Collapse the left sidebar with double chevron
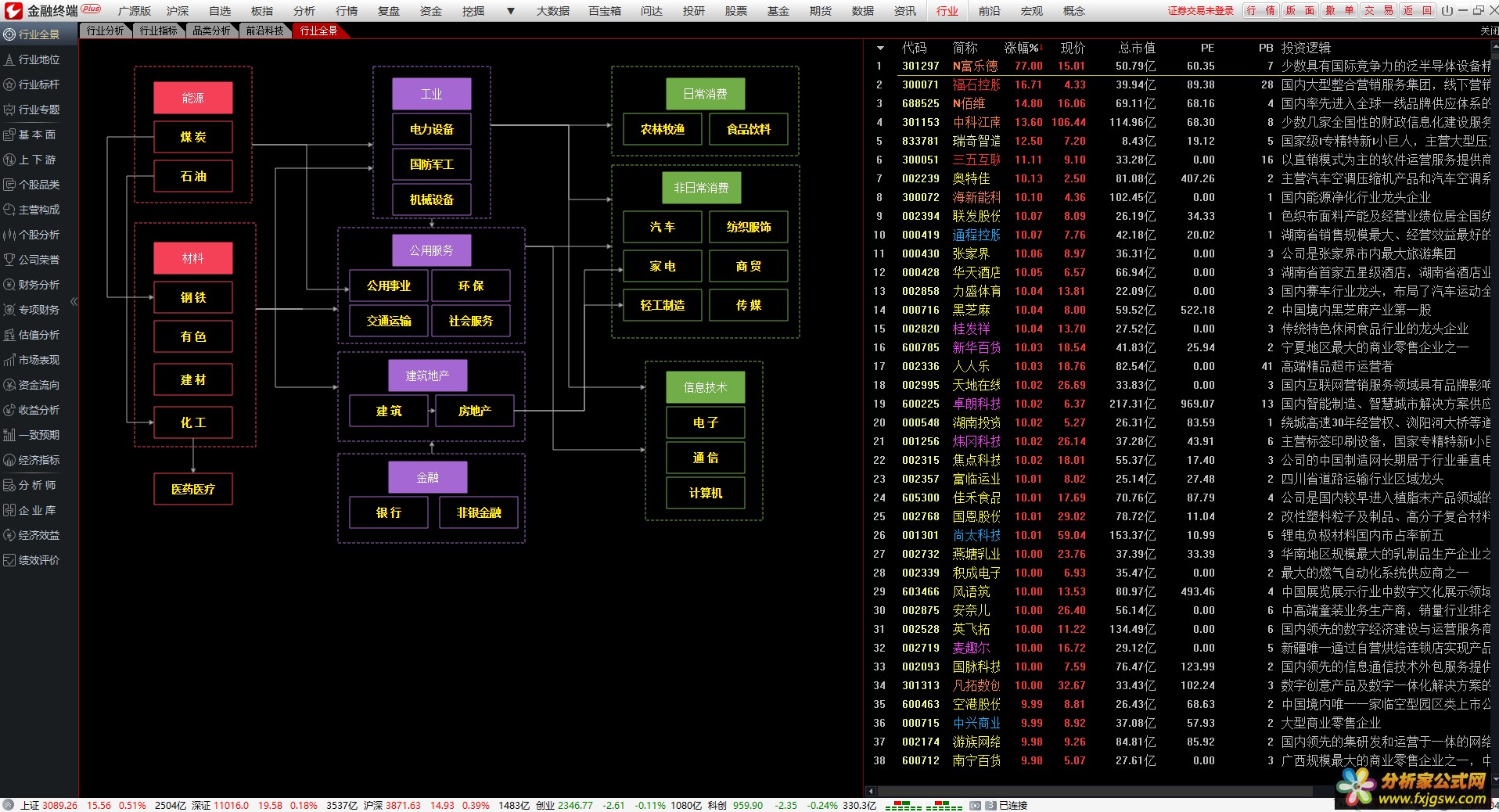Screen dimensions: 1499x812 pos(74,301)
